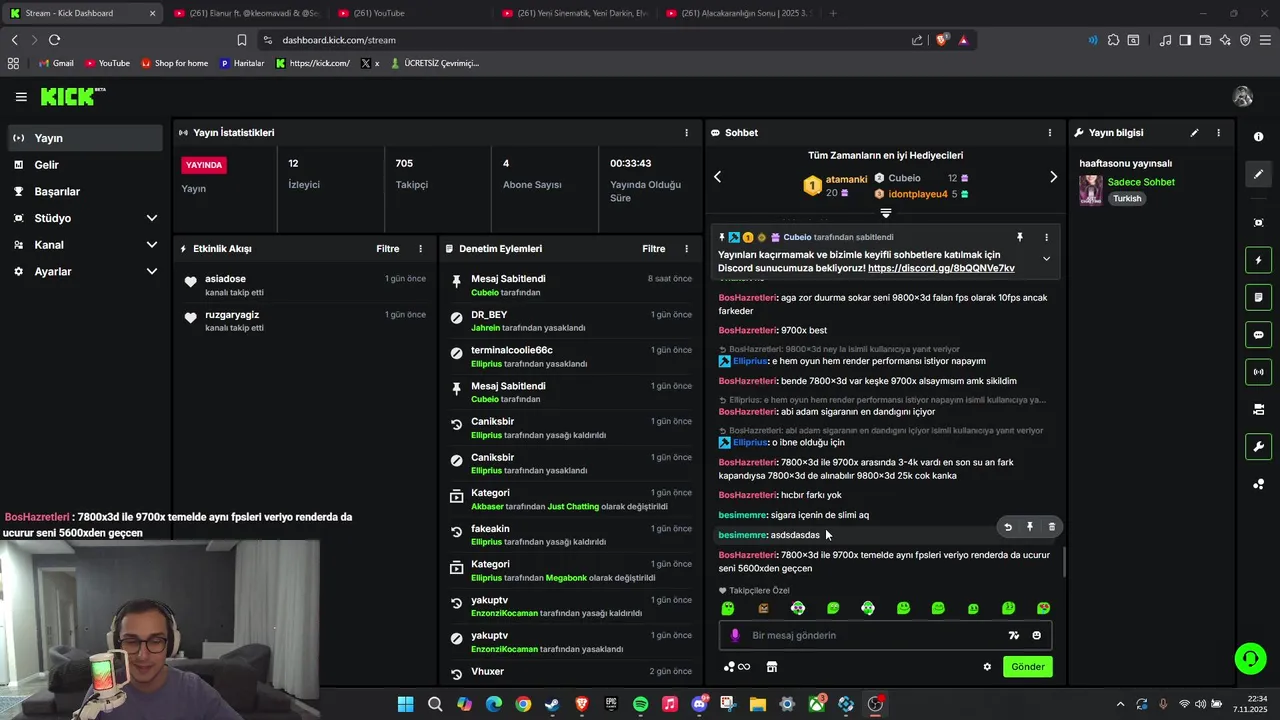Expand the pinned message chevron
This screenshot has width=1280, height=720.
(x=1046, y=258)
